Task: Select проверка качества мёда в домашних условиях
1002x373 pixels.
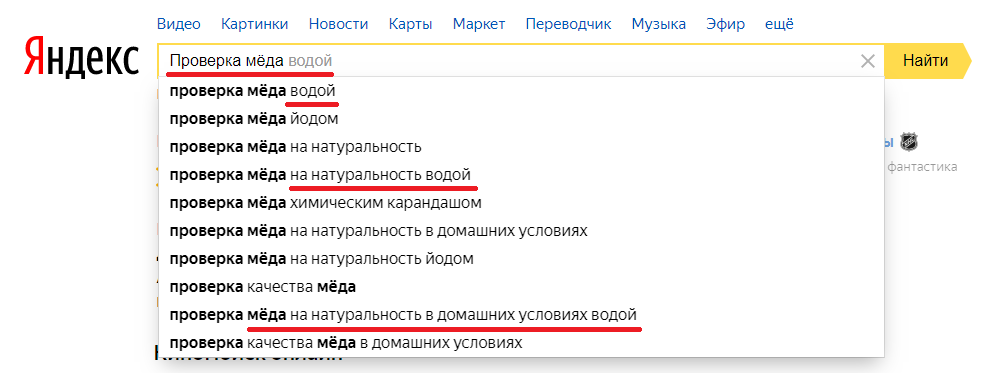Action: 521,343
